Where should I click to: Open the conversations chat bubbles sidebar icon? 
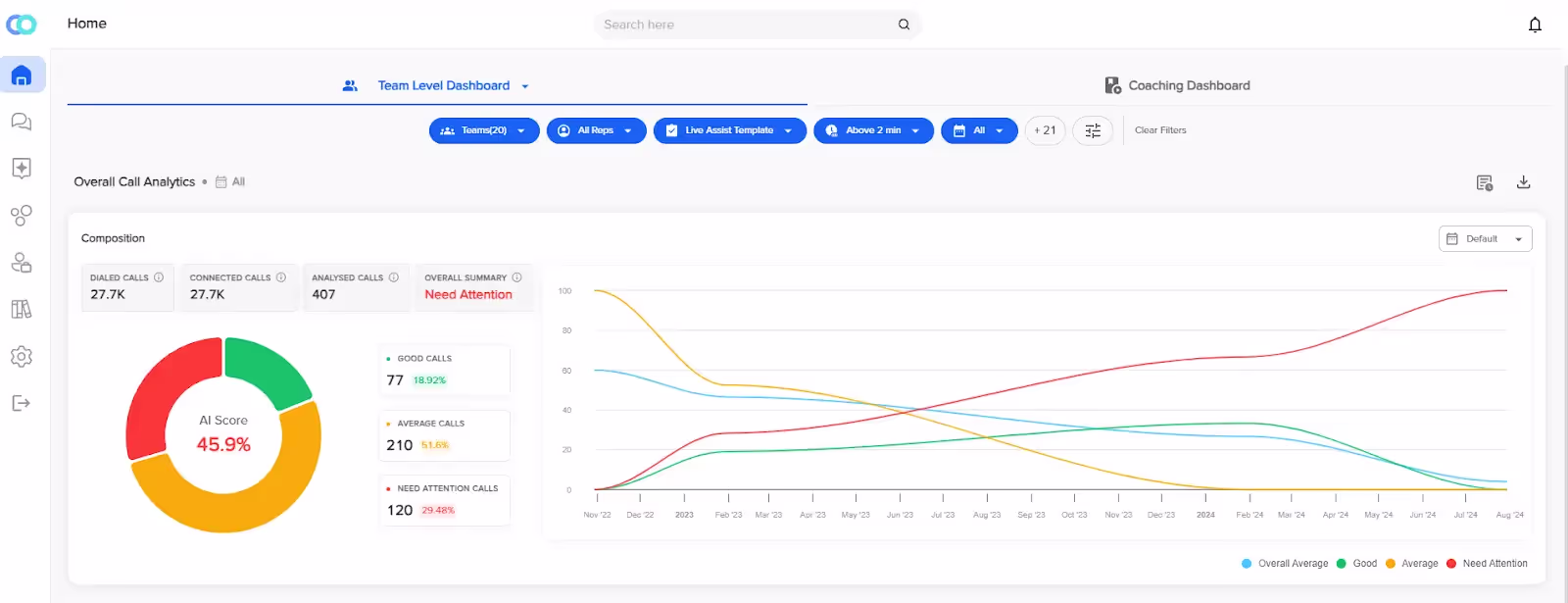point(22,122)
